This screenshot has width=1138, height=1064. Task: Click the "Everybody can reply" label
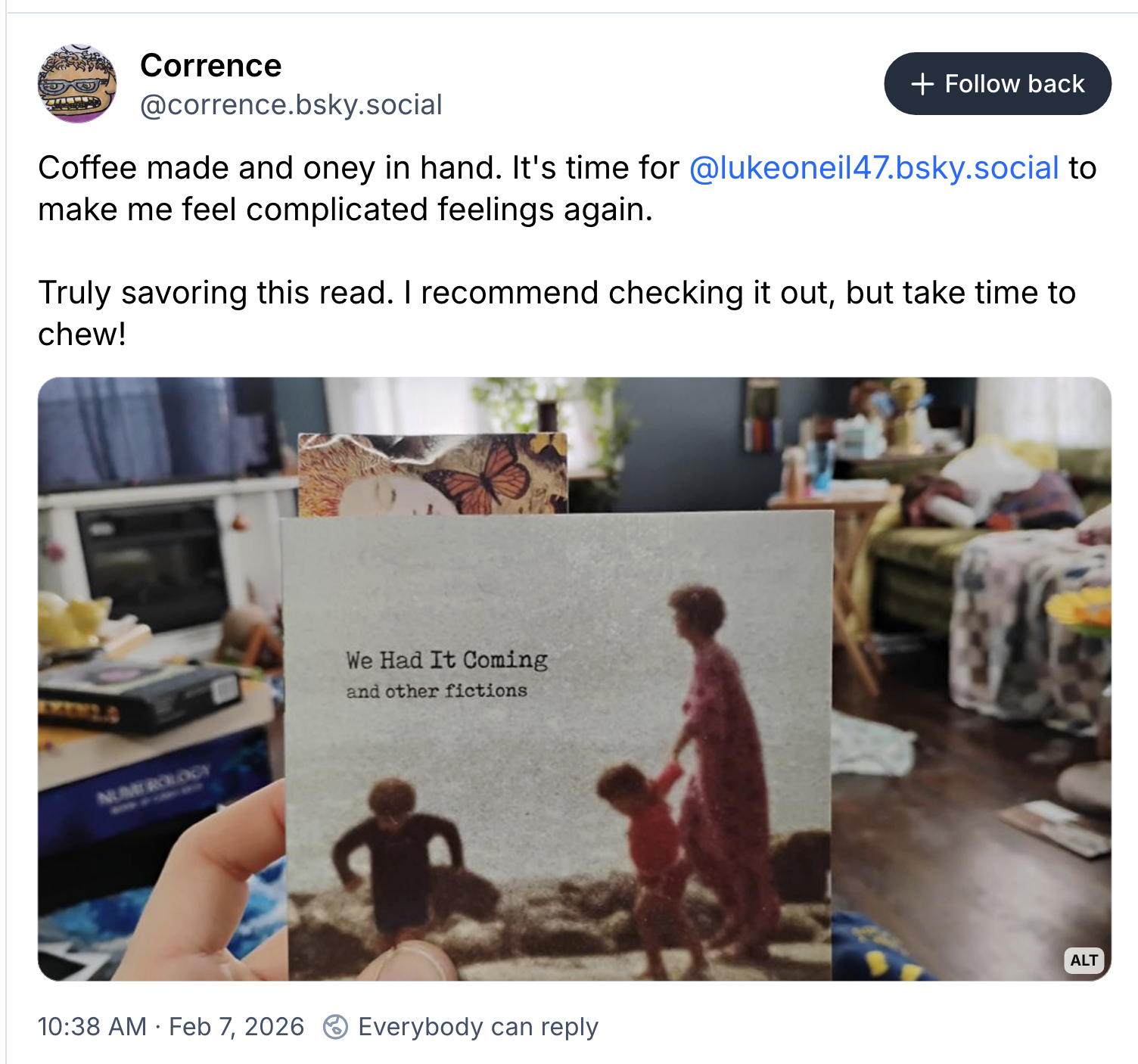[478, 1027]
